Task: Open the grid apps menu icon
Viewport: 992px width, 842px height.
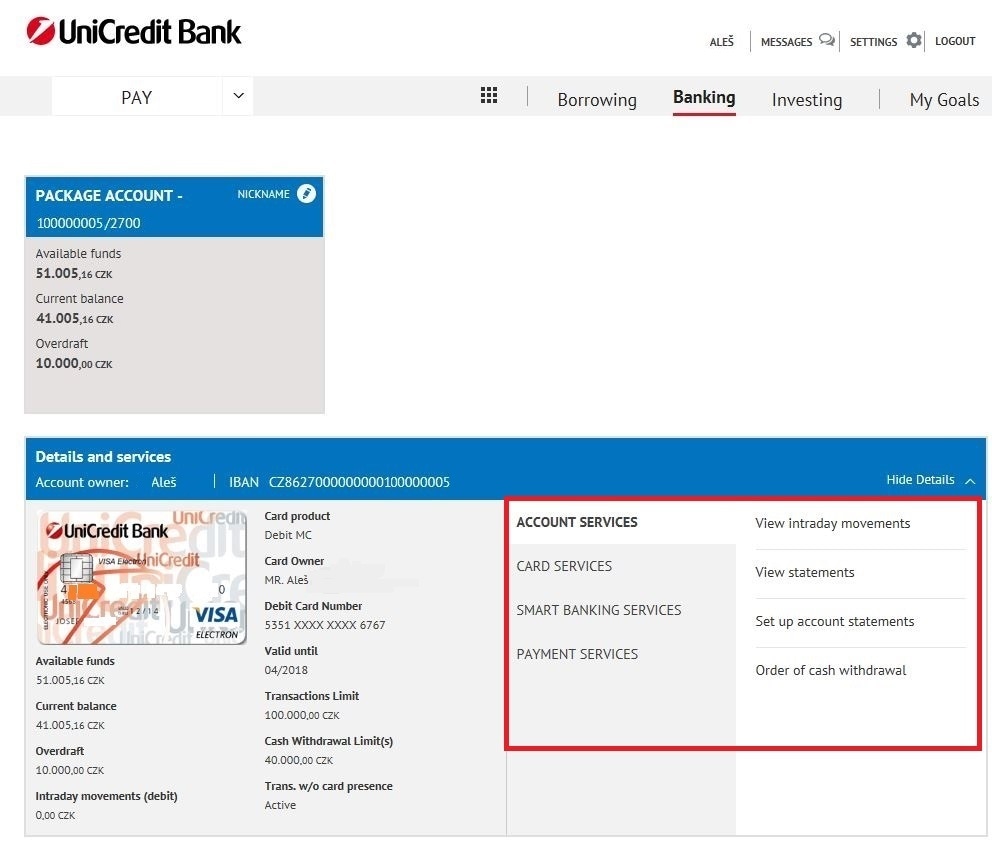Action: tap(488, 95)
